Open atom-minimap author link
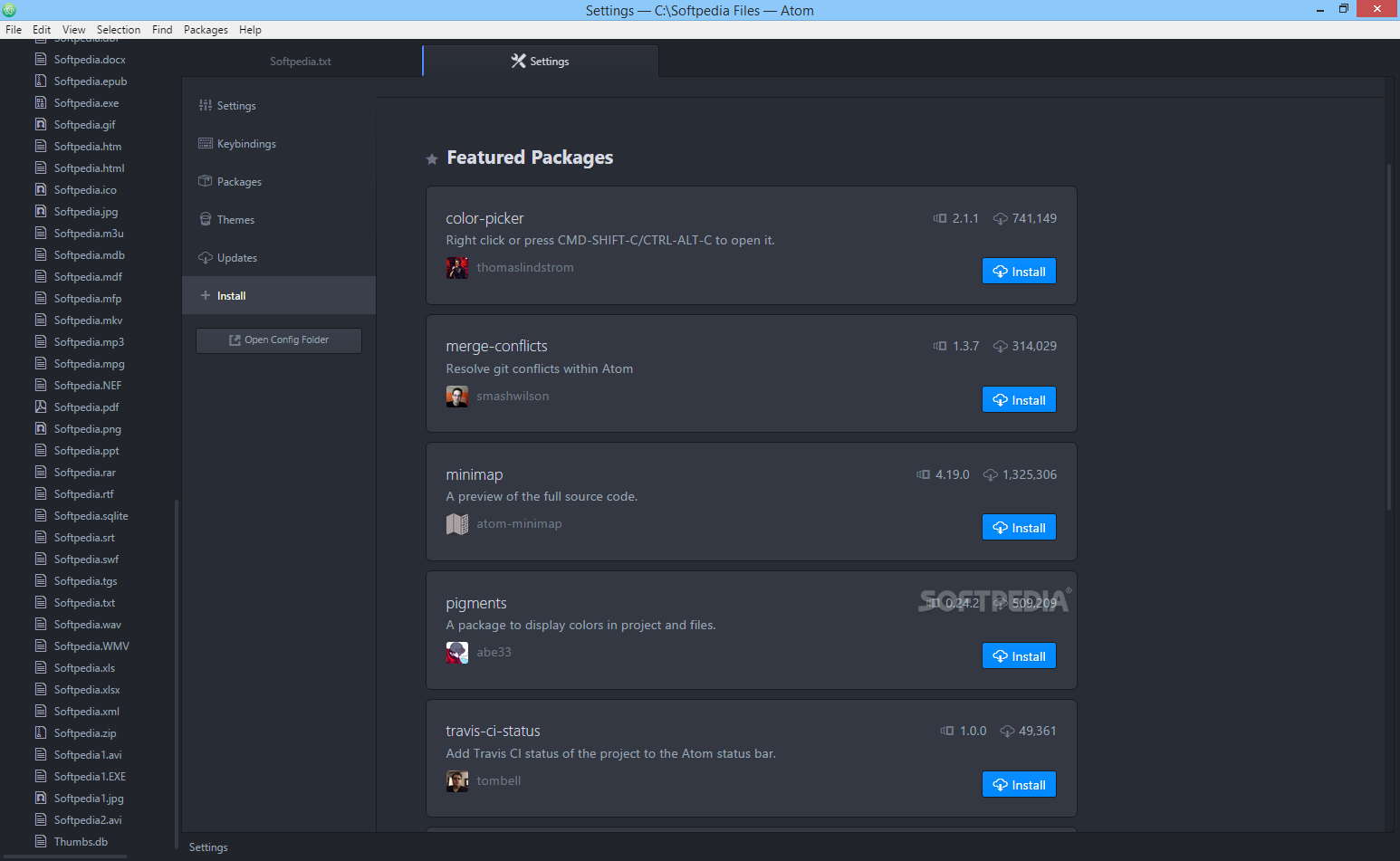The image size is (1400, 861). click(x=519, y=524)
